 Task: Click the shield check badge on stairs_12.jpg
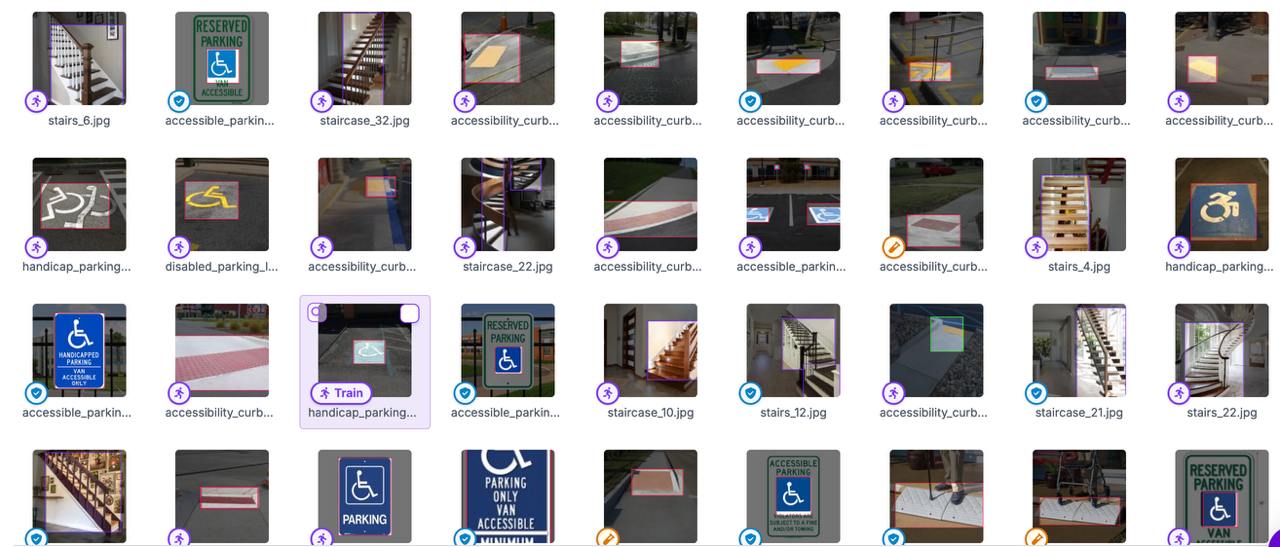[751, 393]
